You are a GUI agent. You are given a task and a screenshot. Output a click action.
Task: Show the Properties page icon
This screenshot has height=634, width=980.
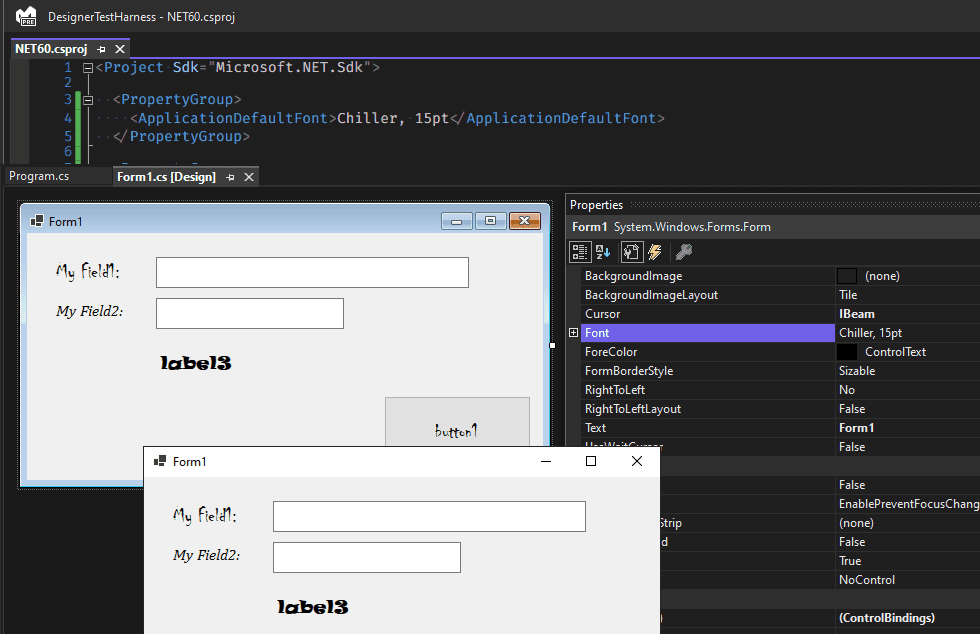[631, 252]
